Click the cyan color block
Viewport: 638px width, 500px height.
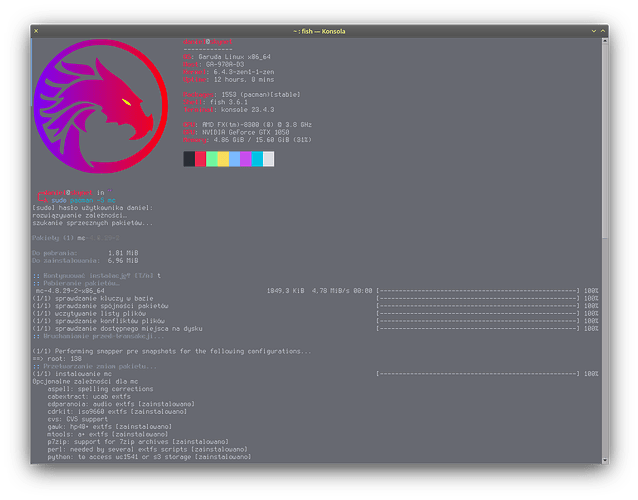(x=258, y=159)
